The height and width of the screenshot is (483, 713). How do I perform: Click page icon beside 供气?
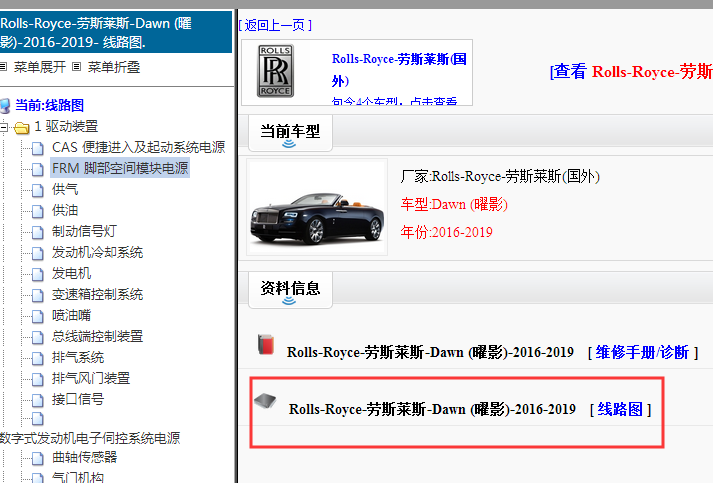(x=38, y=190)
